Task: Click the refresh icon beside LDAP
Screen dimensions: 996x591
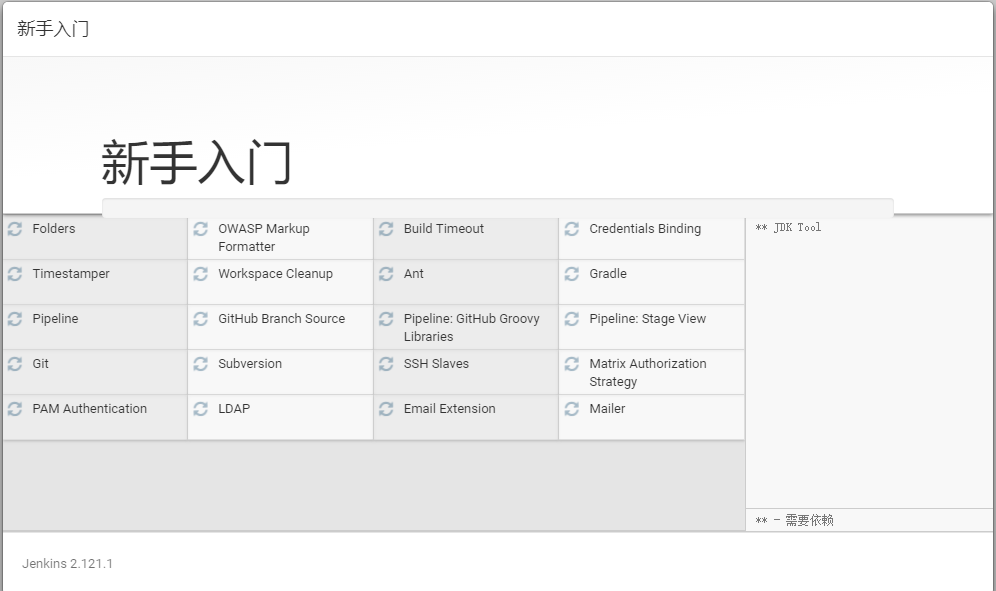Action: pos(201,409)
